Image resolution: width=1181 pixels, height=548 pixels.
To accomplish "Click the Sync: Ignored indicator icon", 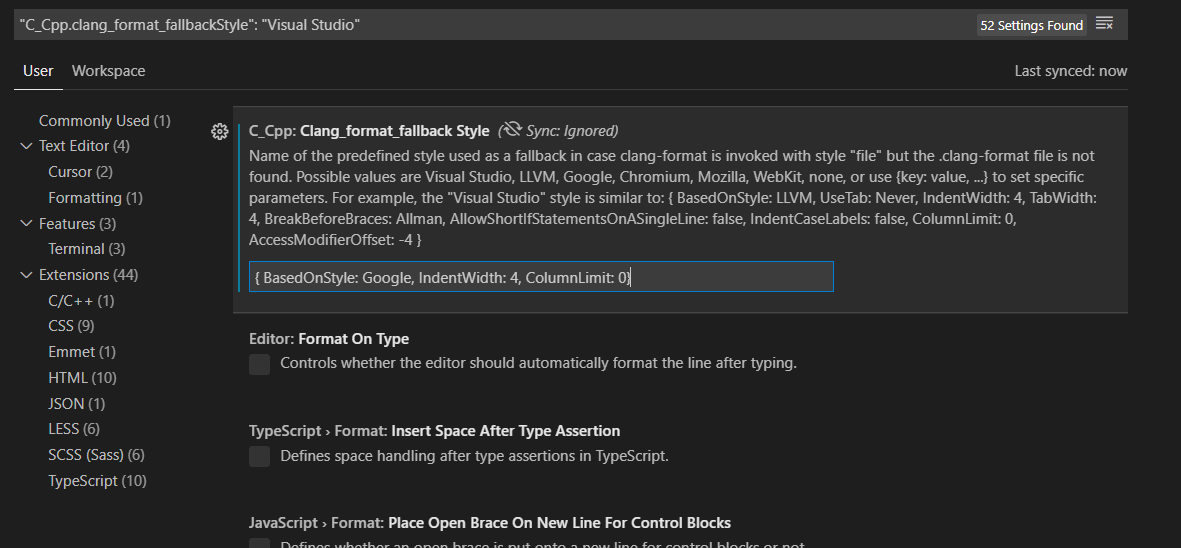I will coord(513,130).
